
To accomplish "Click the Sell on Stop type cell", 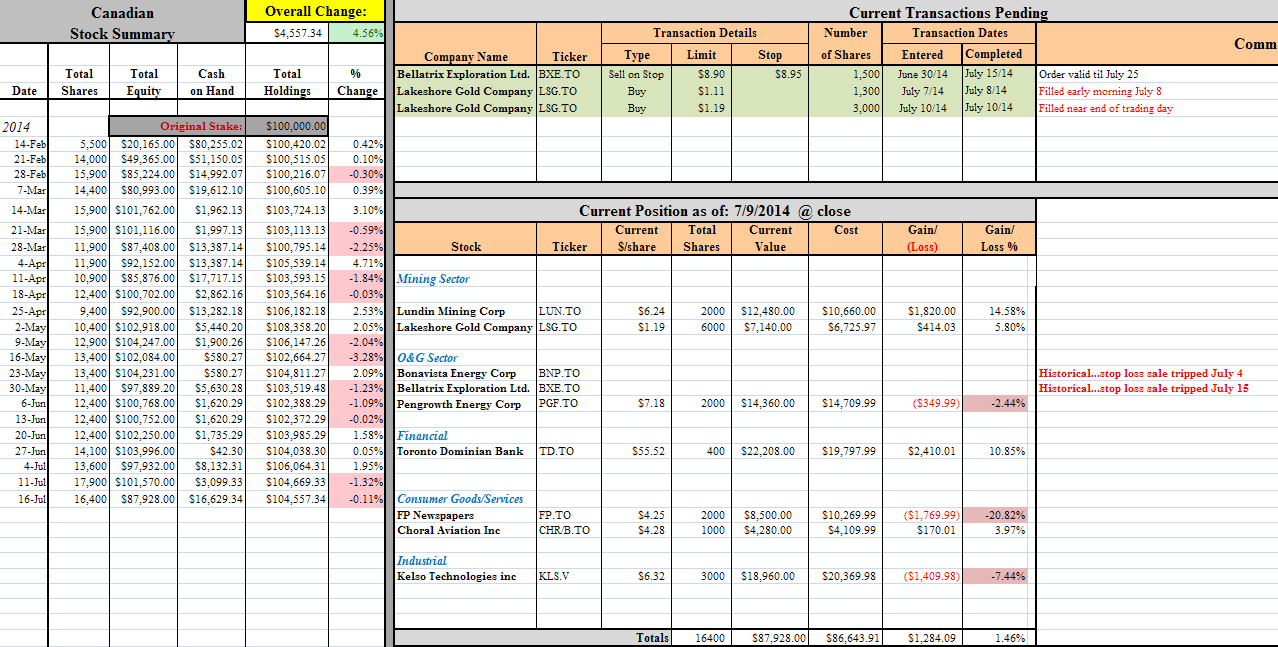I will coord(636,74).
